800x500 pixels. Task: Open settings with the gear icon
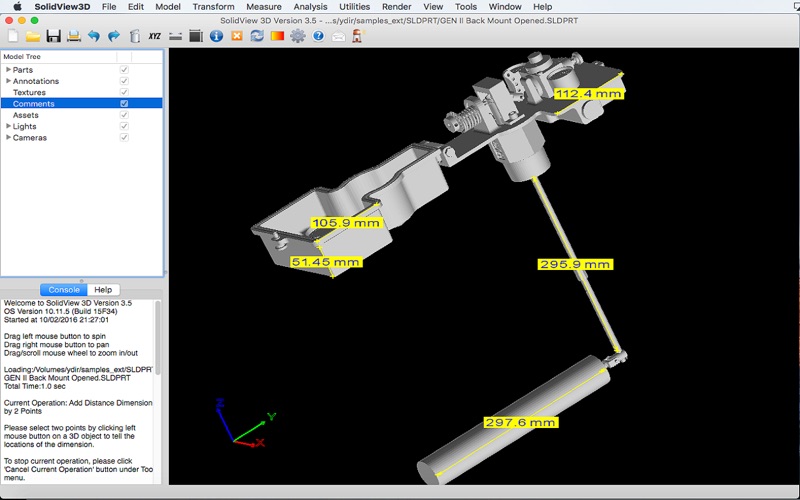(298, 36)
